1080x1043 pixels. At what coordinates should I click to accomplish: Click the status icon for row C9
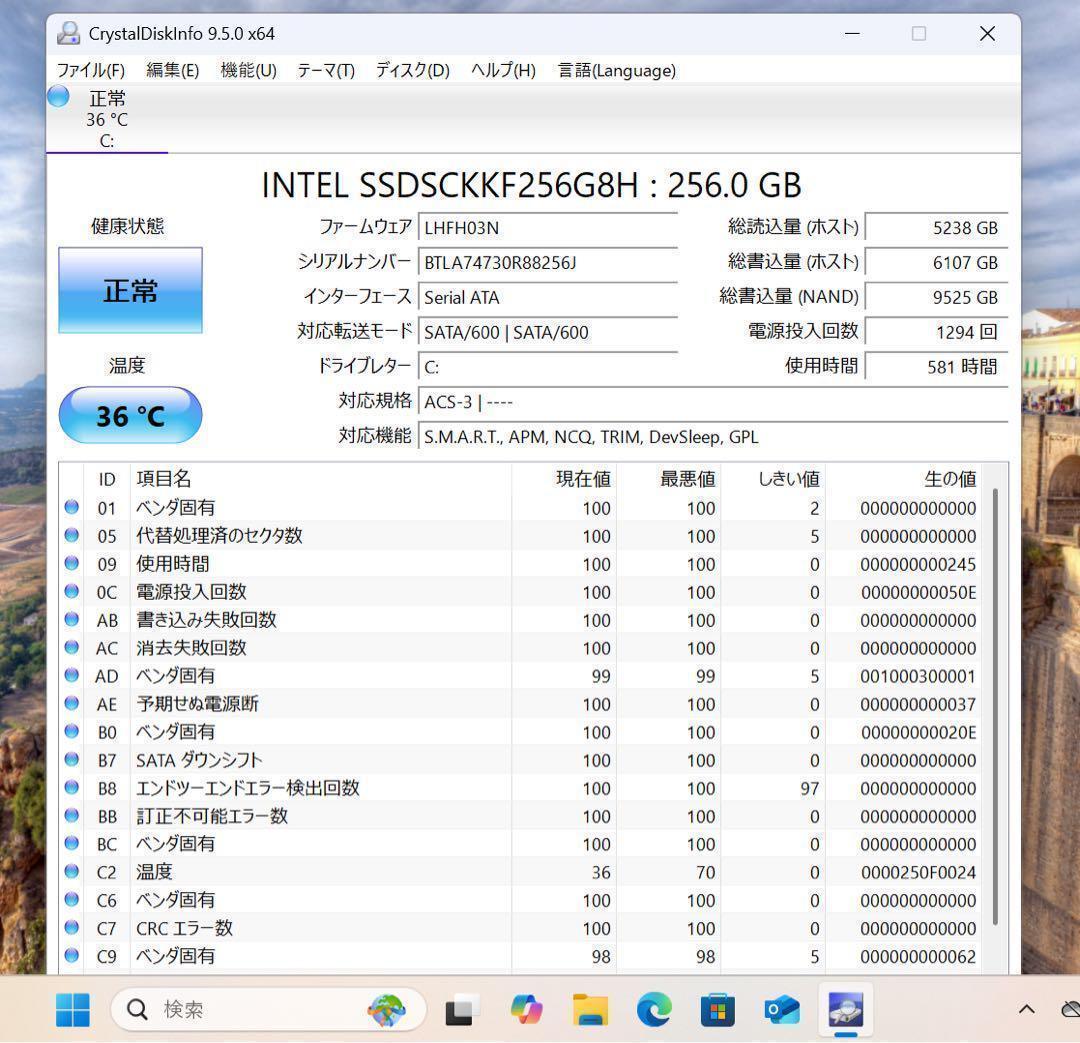point(72,956)
